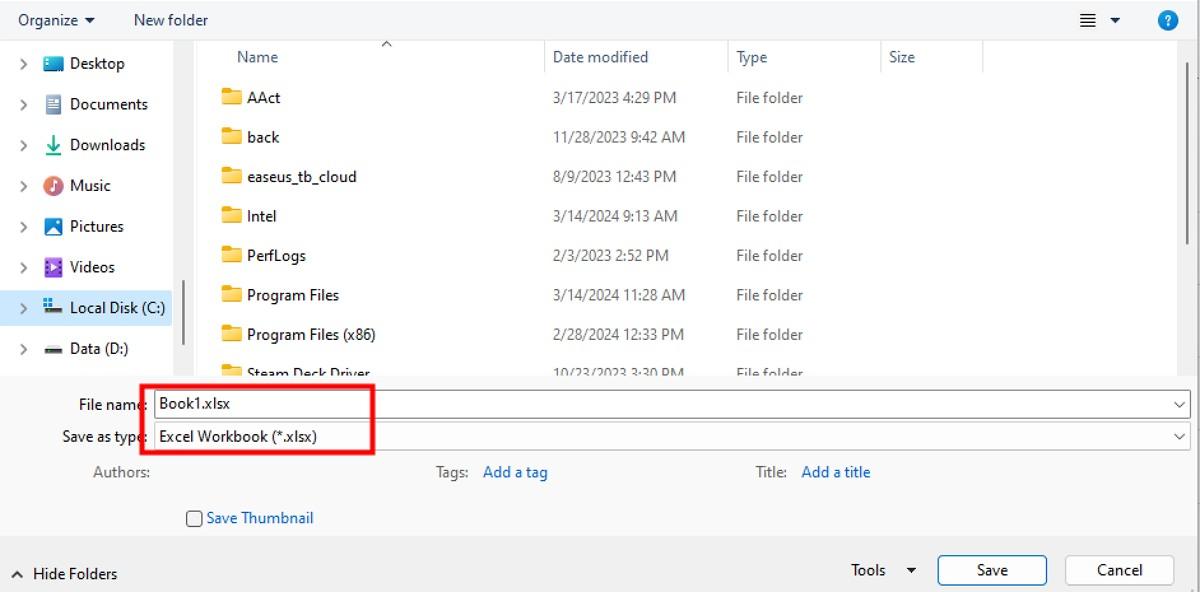Expand the Desktop tree item
1200x592 pixels.
24,63
